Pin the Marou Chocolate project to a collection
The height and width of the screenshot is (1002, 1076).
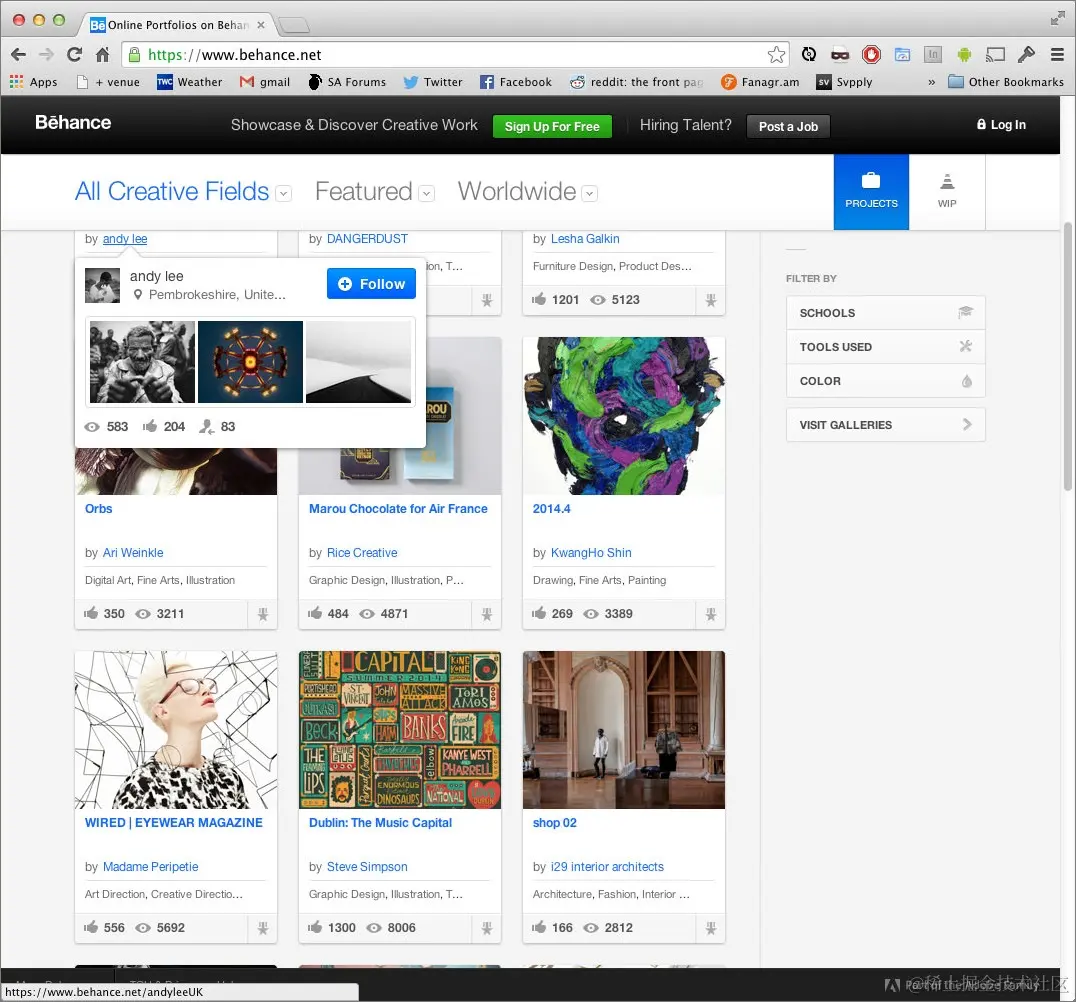[x=487, y=614]
